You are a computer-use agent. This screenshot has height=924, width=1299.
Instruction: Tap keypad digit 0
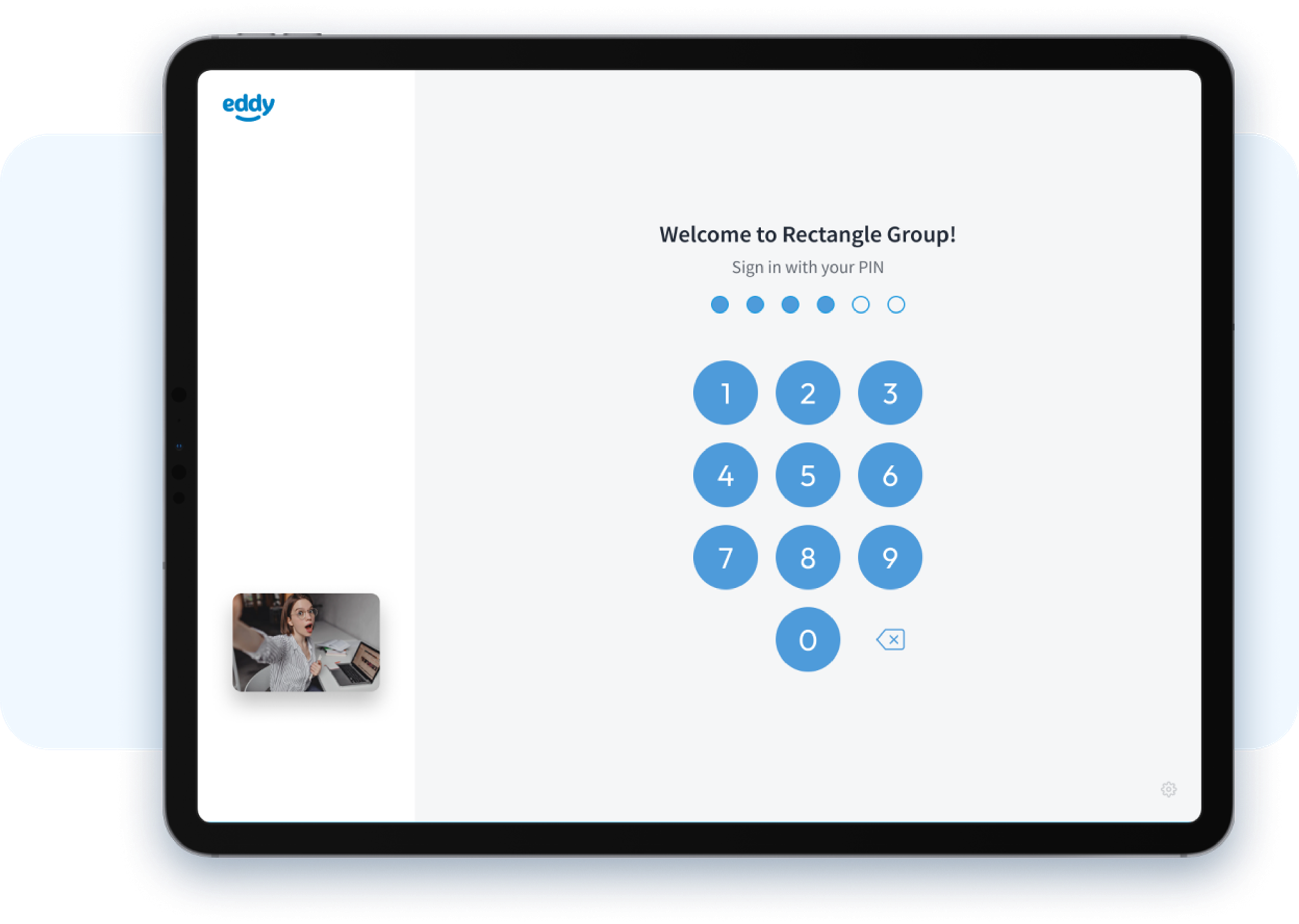[807, 640]
